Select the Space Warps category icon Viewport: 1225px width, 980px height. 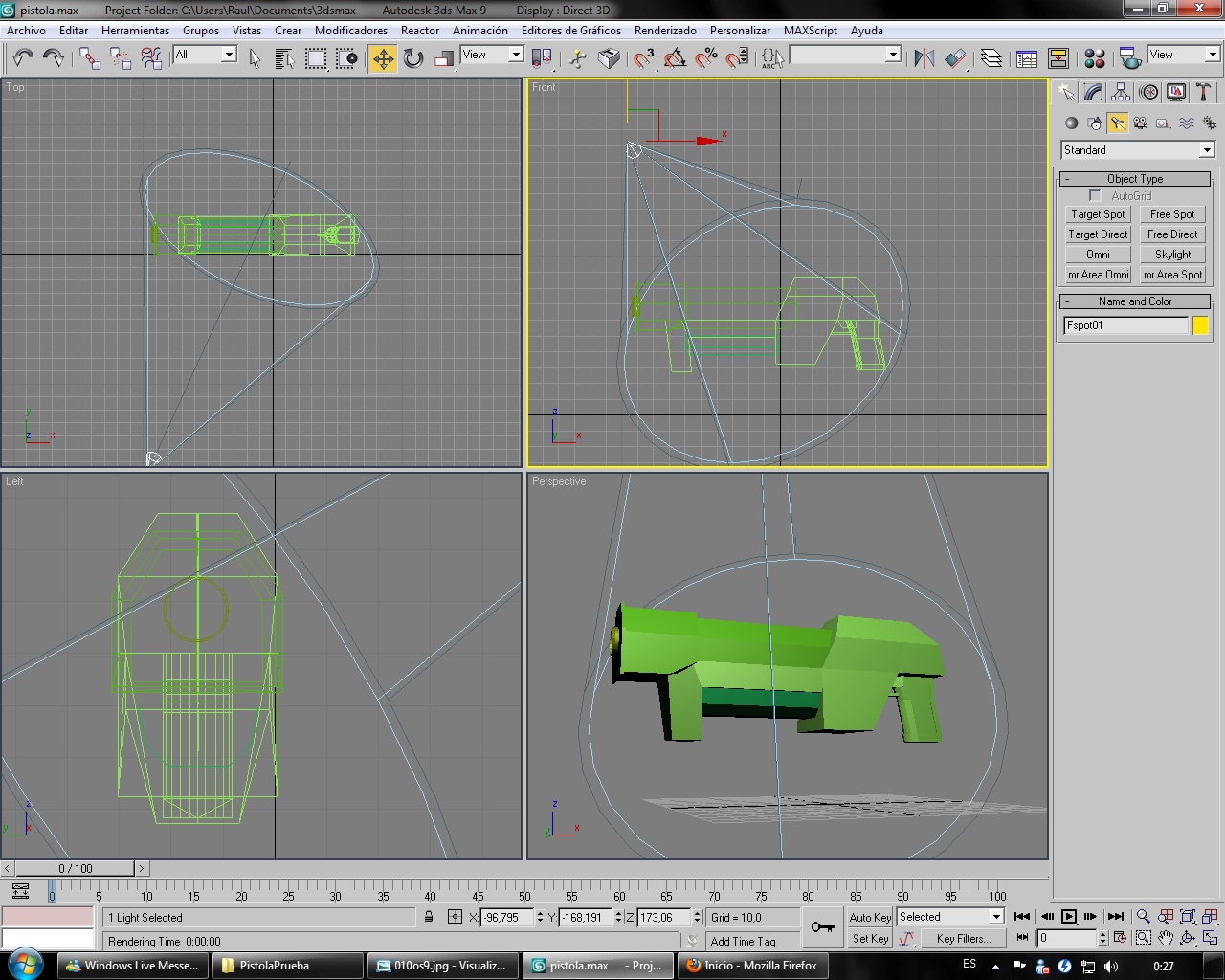point(1187,122)
